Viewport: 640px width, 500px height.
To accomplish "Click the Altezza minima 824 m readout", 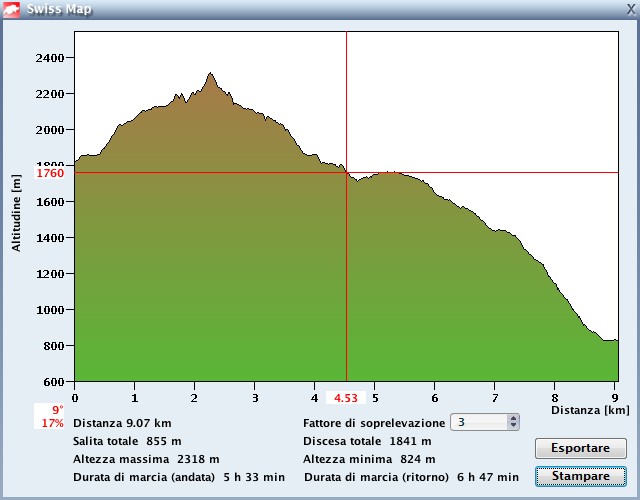I will 369,458.
